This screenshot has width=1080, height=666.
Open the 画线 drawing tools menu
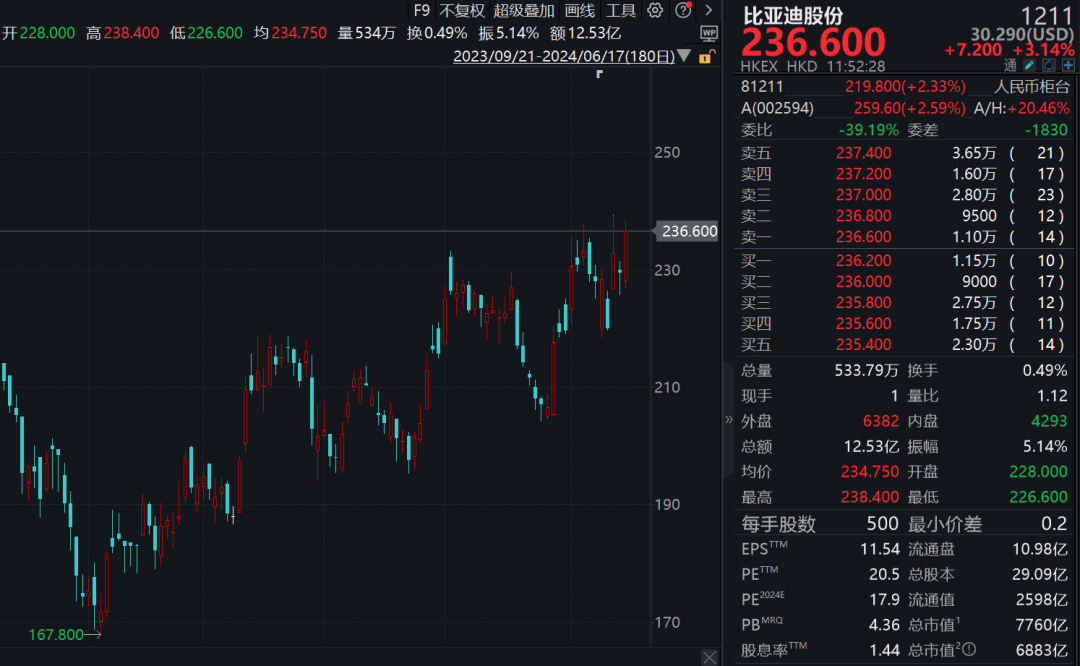coord(580,11)
